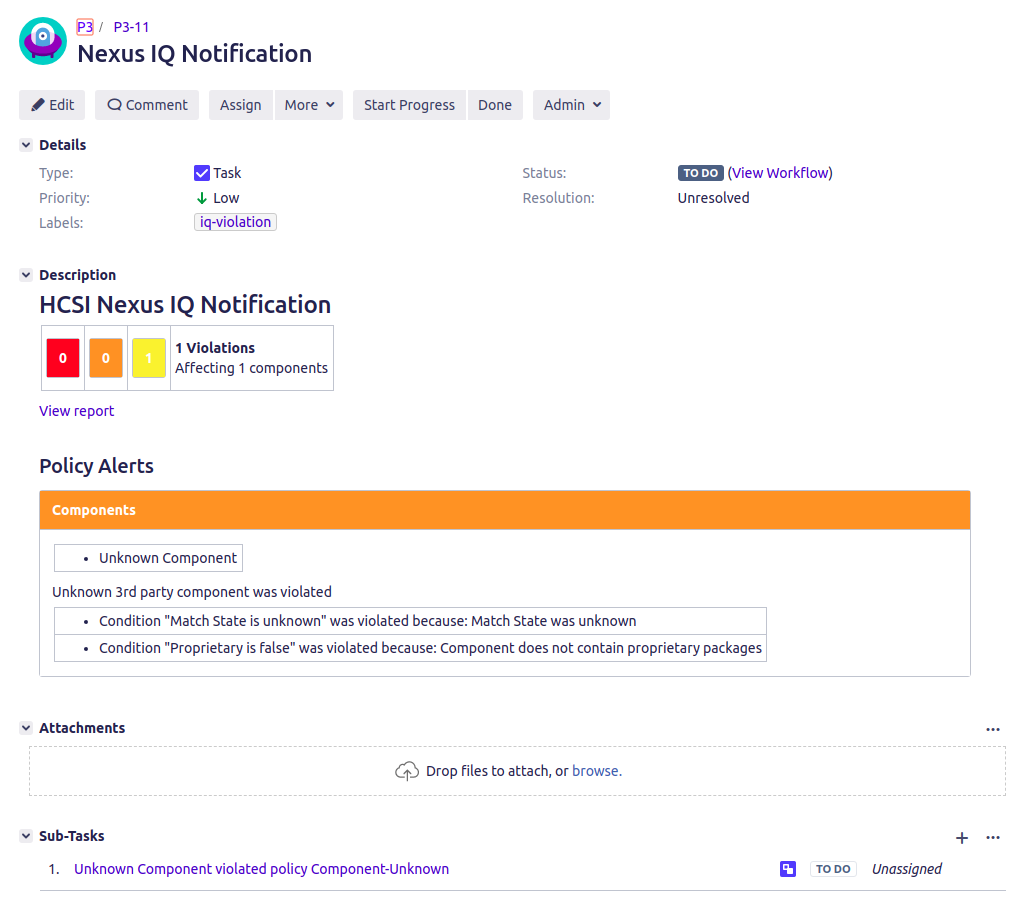Open the Attachments options ellipsis menu
This screenshot has height=903, width=1013.
(x=992, y=729)
